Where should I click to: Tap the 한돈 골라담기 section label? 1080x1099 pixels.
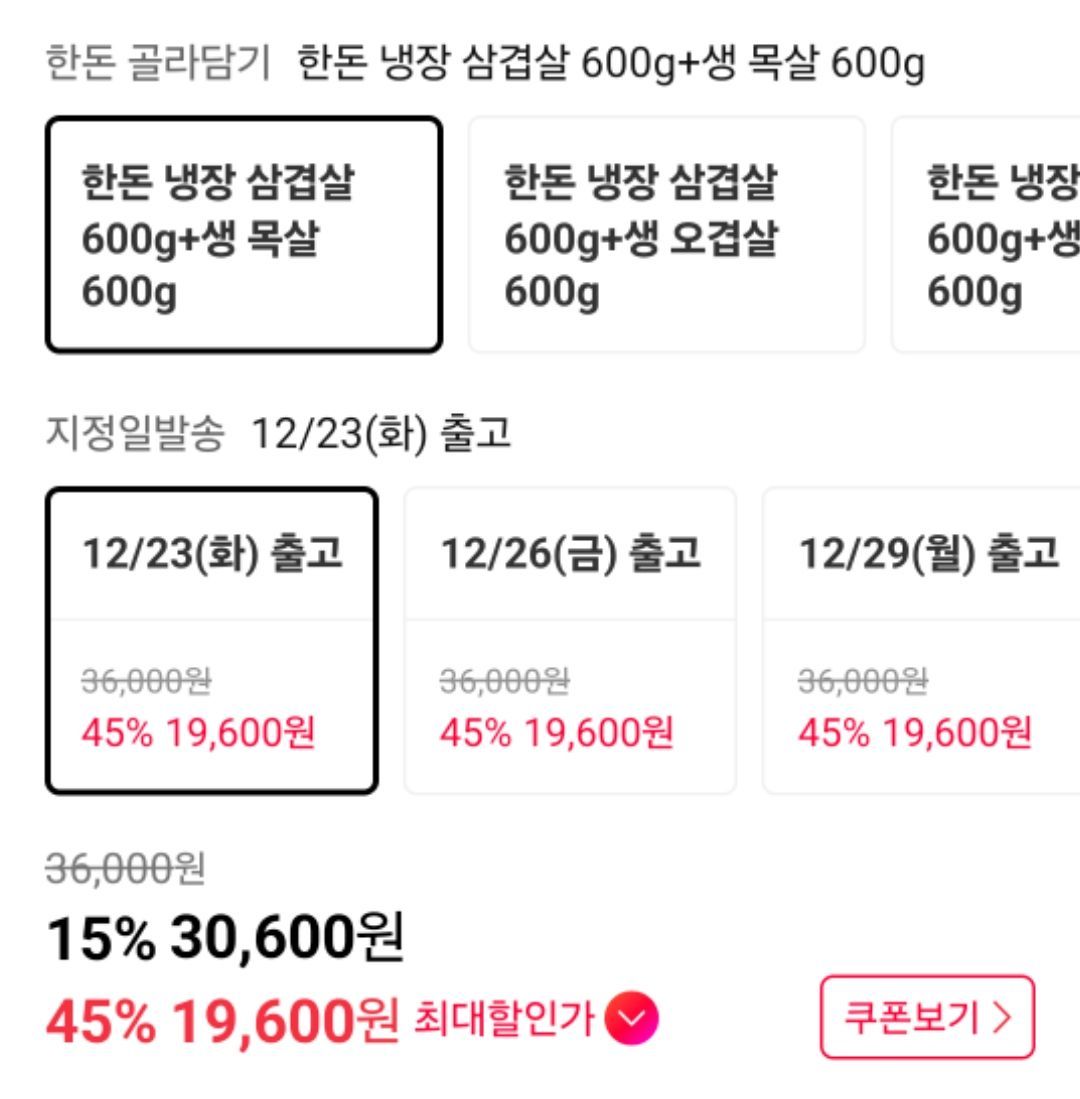158,66
